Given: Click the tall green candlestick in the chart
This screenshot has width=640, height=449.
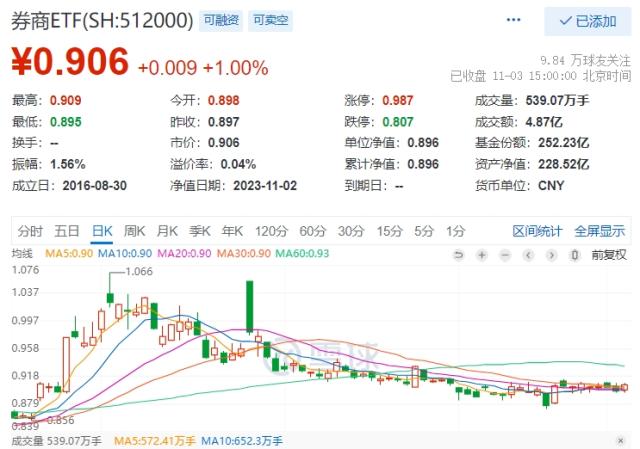Looking at the screenshot, I should click(x=249, y=306).
